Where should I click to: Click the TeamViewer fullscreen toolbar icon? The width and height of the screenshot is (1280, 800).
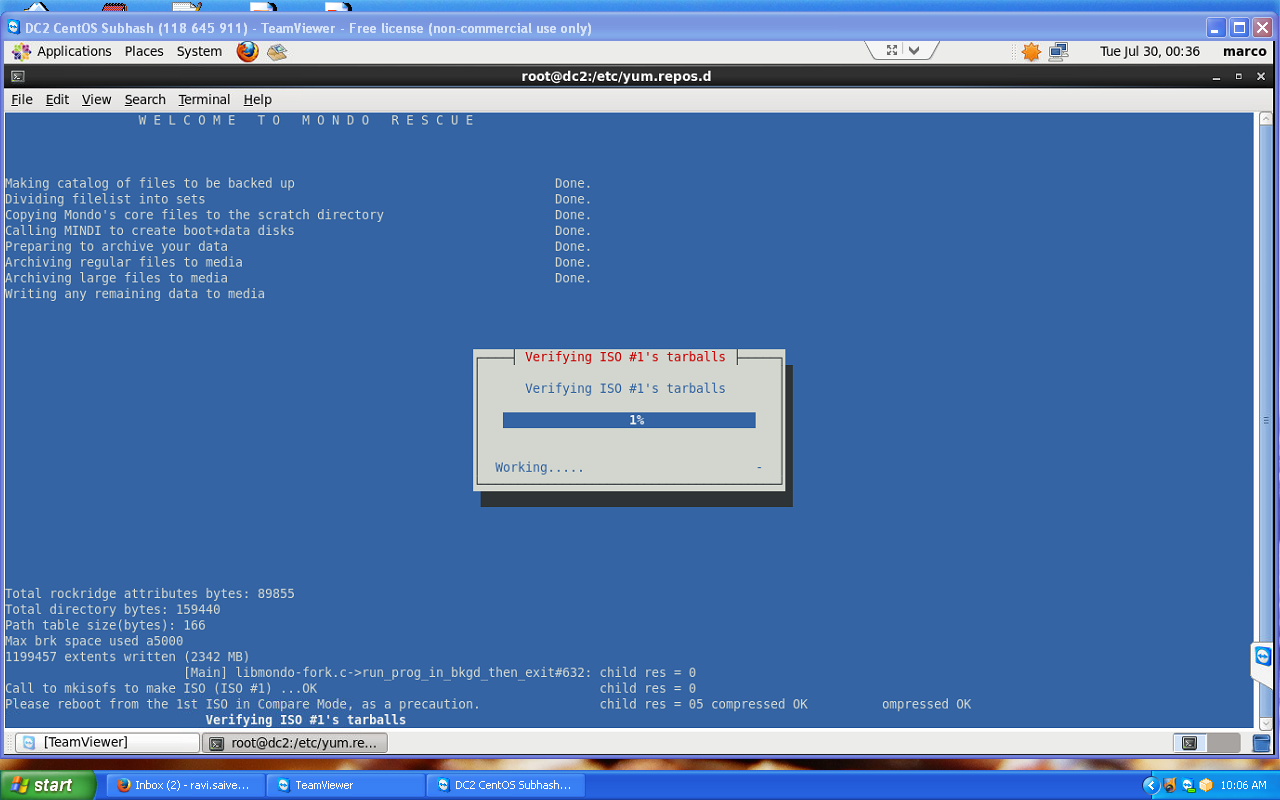click(x=892, y=50)
